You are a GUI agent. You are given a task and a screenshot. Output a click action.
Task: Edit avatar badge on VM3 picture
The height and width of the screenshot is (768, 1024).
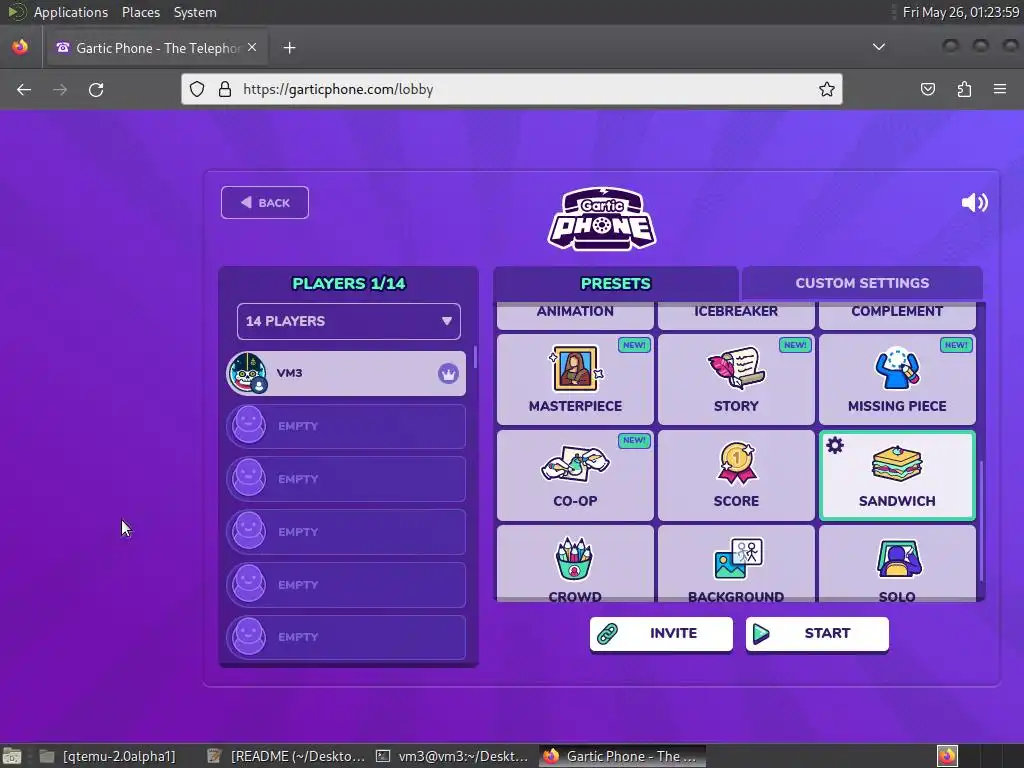[259, 385]
